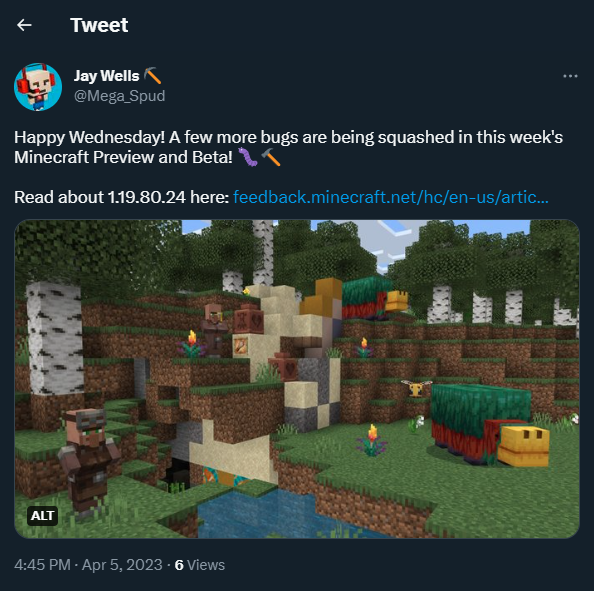Click the purple worm emoji in tweet
The height and width of the screenshot is (591, 594).
[x=248, y=157]
